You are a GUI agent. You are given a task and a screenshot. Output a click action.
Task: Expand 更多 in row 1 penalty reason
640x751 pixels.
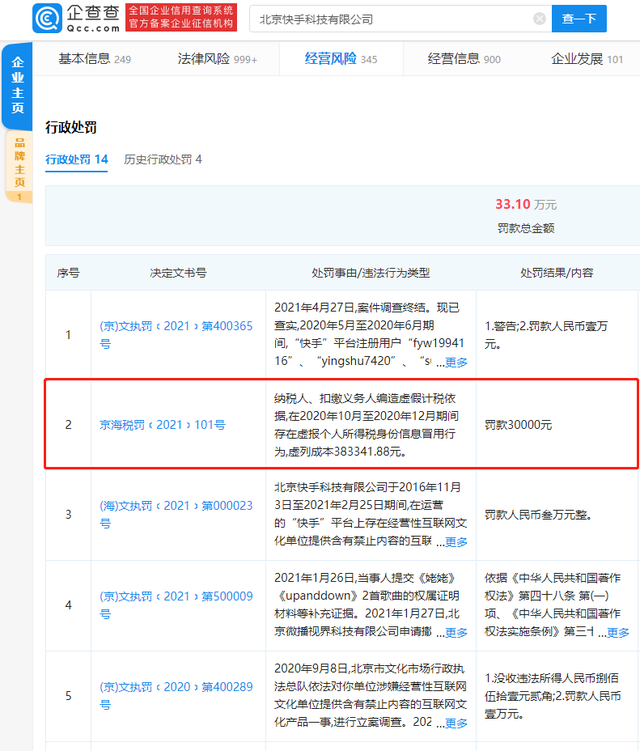click(x=456, y=362)
